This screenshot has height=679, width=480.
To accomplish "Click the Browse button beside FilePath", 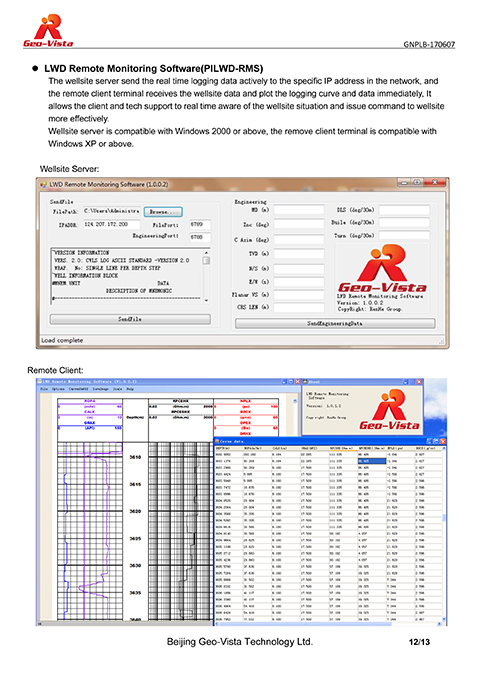I will coord(163,212).
